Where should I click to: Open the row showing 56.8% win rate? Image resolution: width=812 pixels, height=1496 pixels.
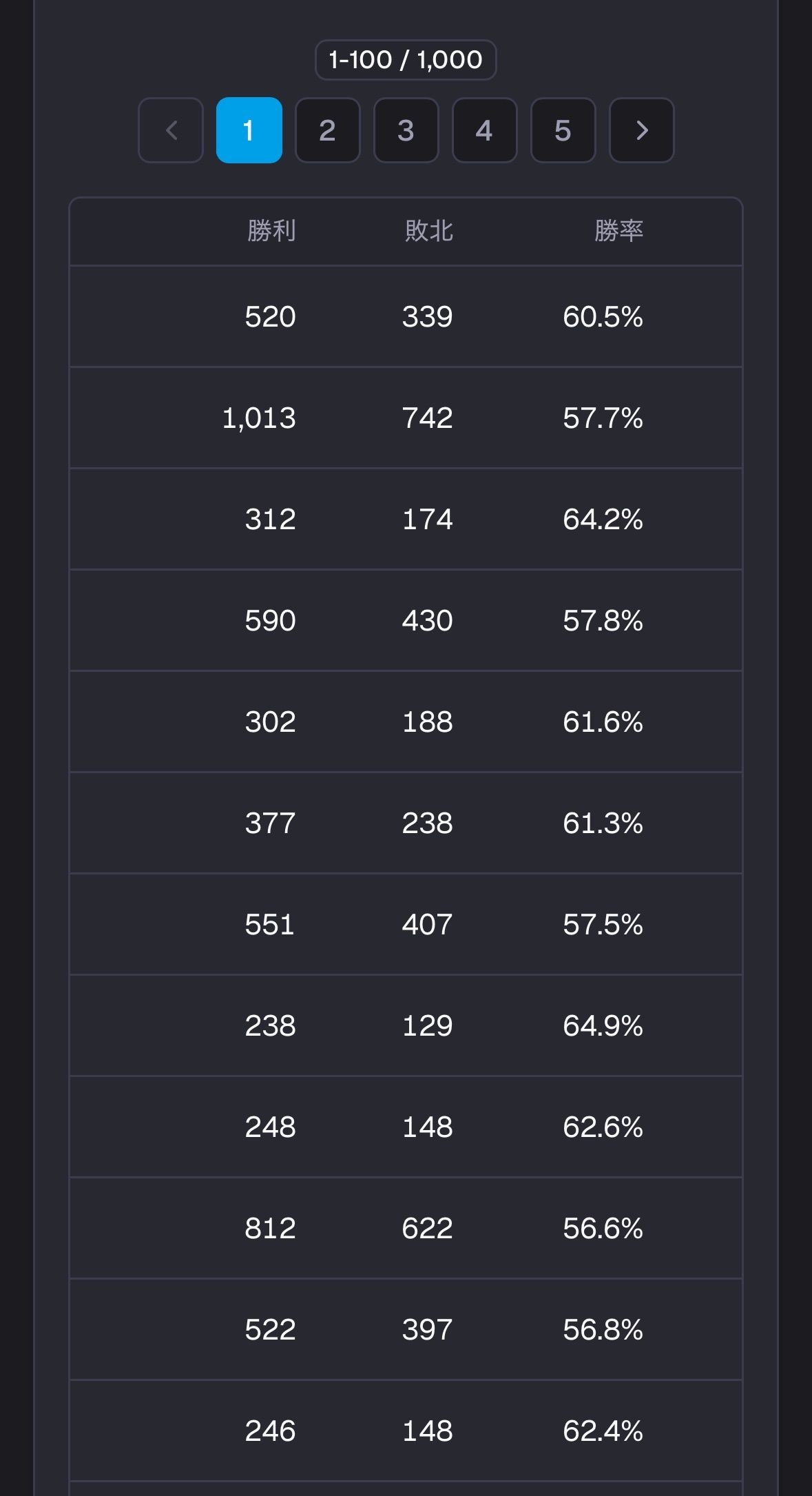pyautogui.click(x=406, y=1330)
